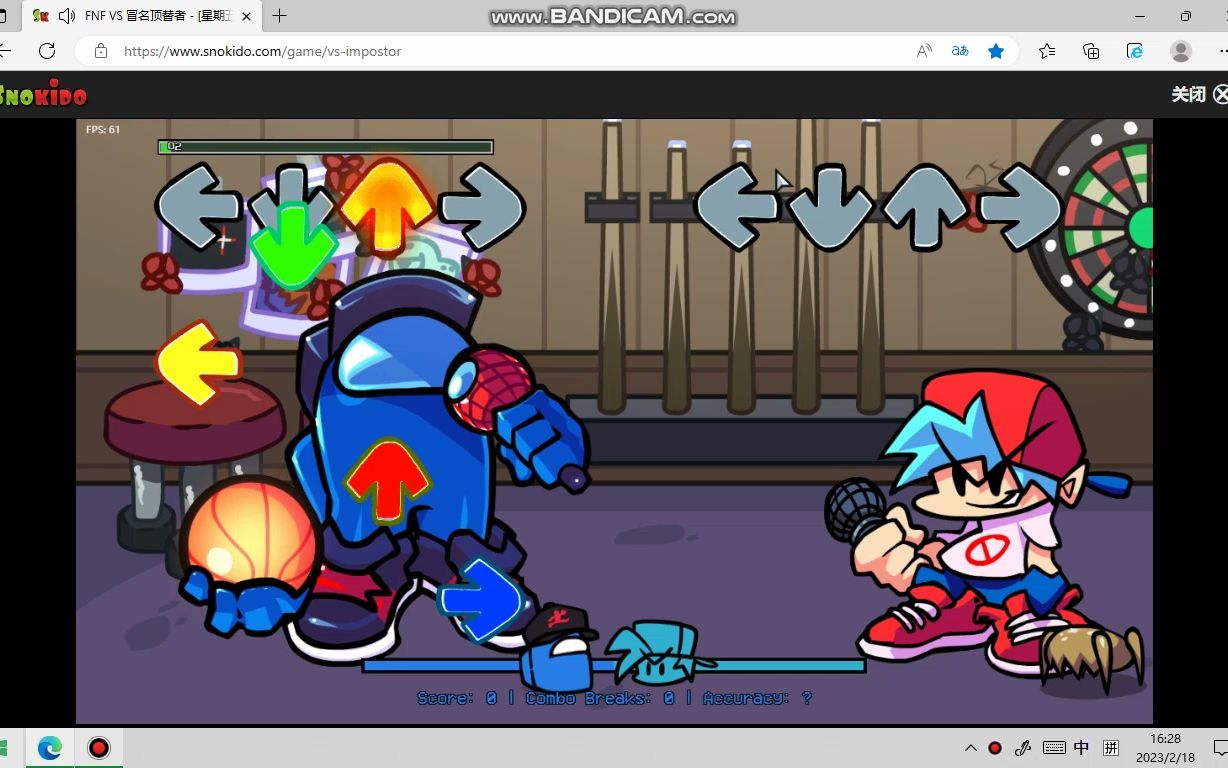The image size is (1228, 768).
Task: Open the Collections icon in Edge toolbar
Action: (1091, 51)
